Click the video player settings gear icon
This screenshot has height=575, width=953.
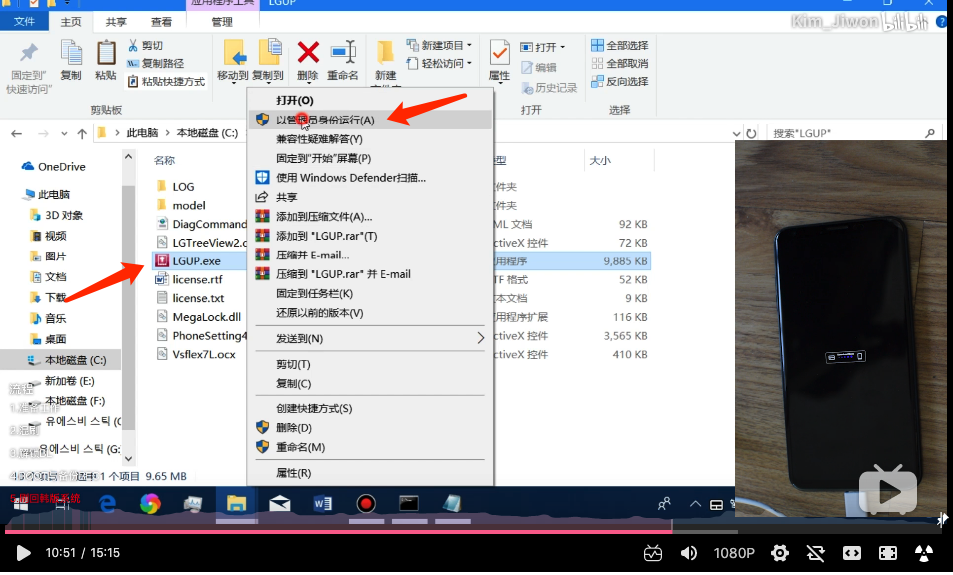click(780, 553)
